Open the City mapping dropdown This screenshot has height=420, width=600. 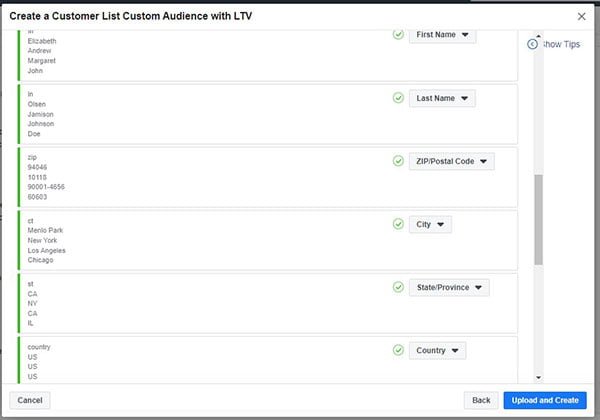[x=430, y=225]
